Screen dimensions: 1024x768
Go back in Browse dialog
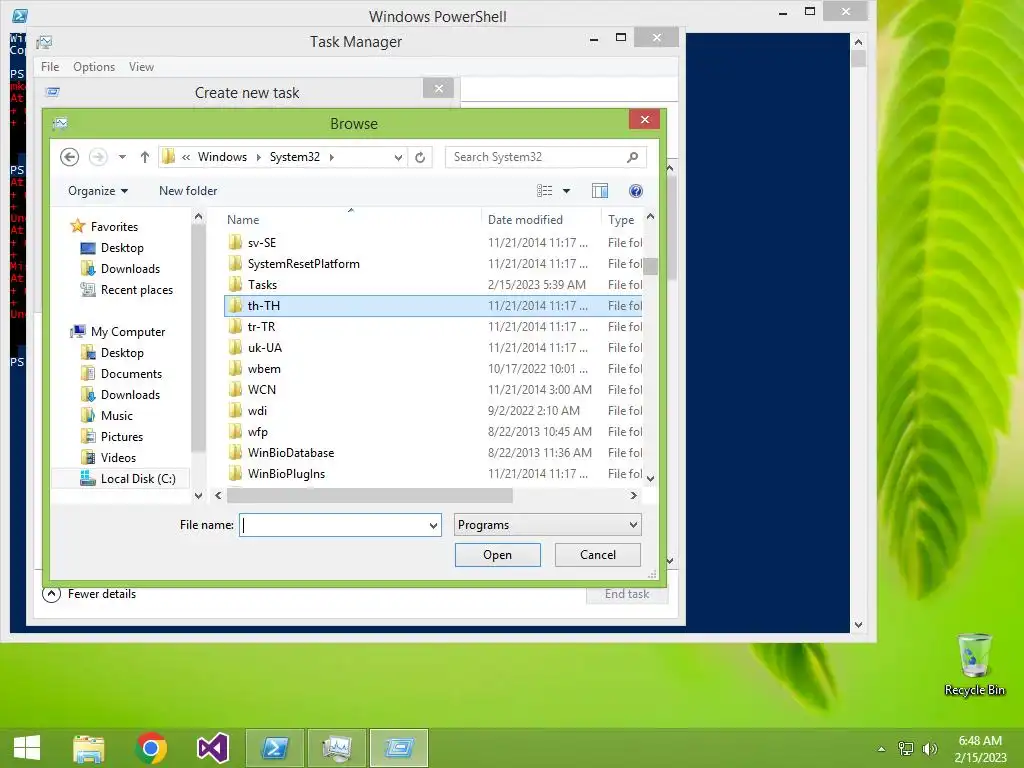(69, 157)
